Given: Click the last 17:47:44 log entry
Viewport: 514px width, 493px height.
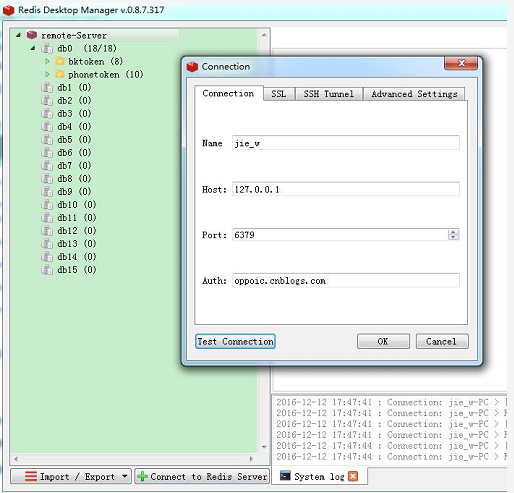Looking at the screenshot, I should [x=391, y=457].
